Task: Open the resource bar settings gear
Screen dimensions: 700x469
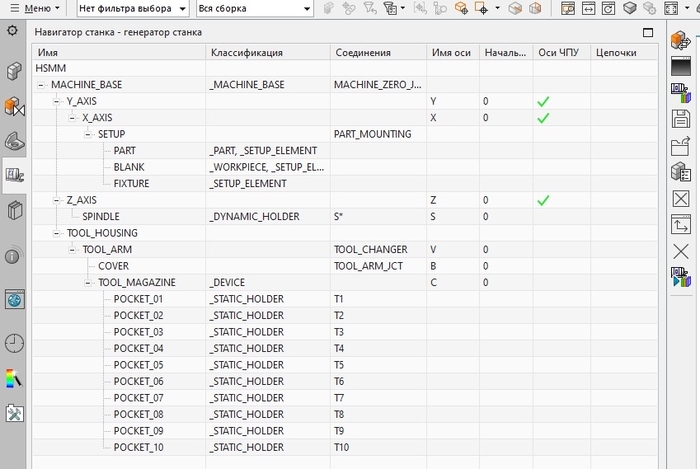Action: pyautogui.click(x=12, y=30)
